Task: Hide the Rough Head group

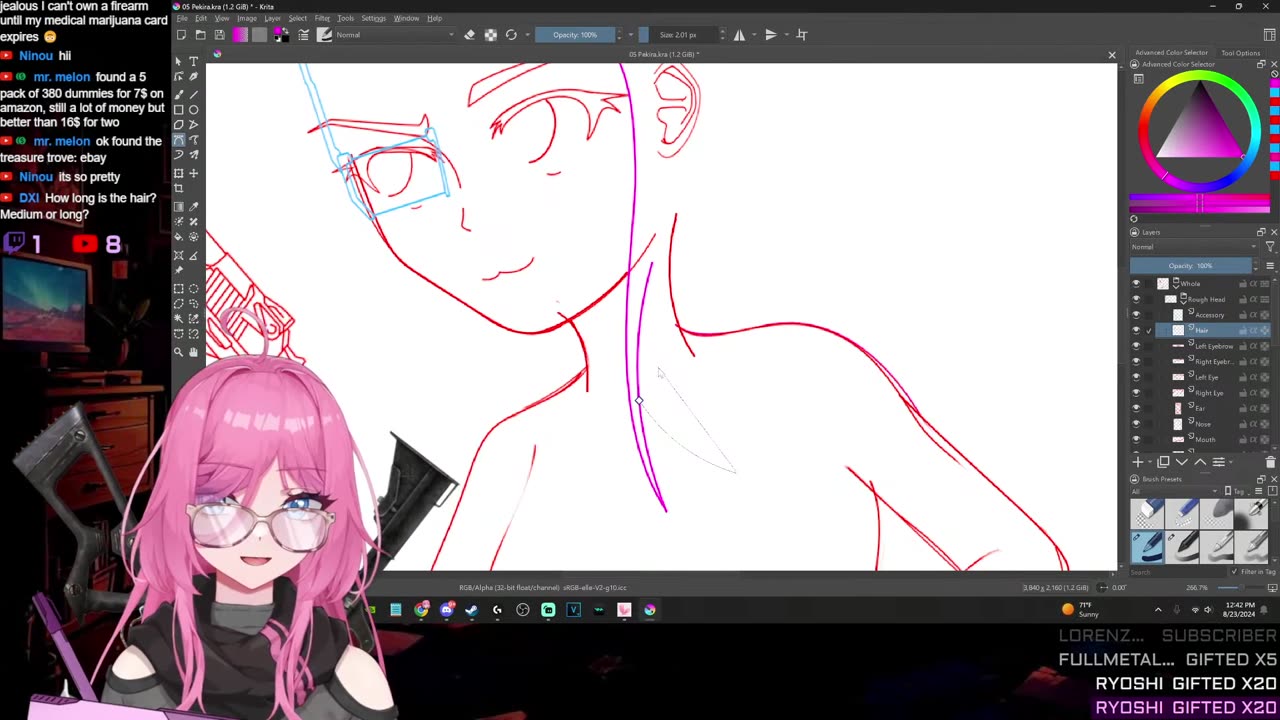Action: [x=1136, y=299]
